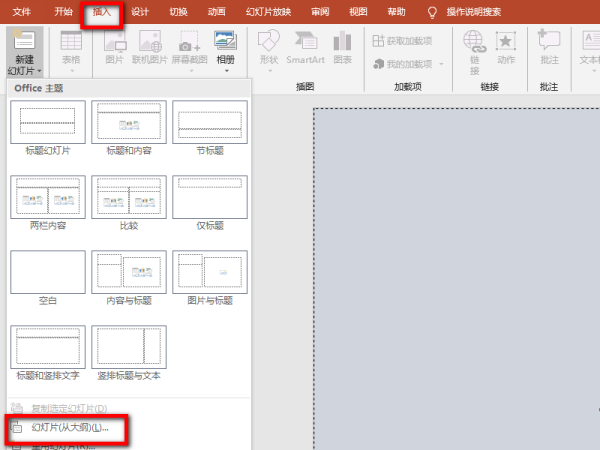This screenshot has height=450, width=600.
Task: Pick the Blank (空白) slide layout
Action: click(48, 277)
